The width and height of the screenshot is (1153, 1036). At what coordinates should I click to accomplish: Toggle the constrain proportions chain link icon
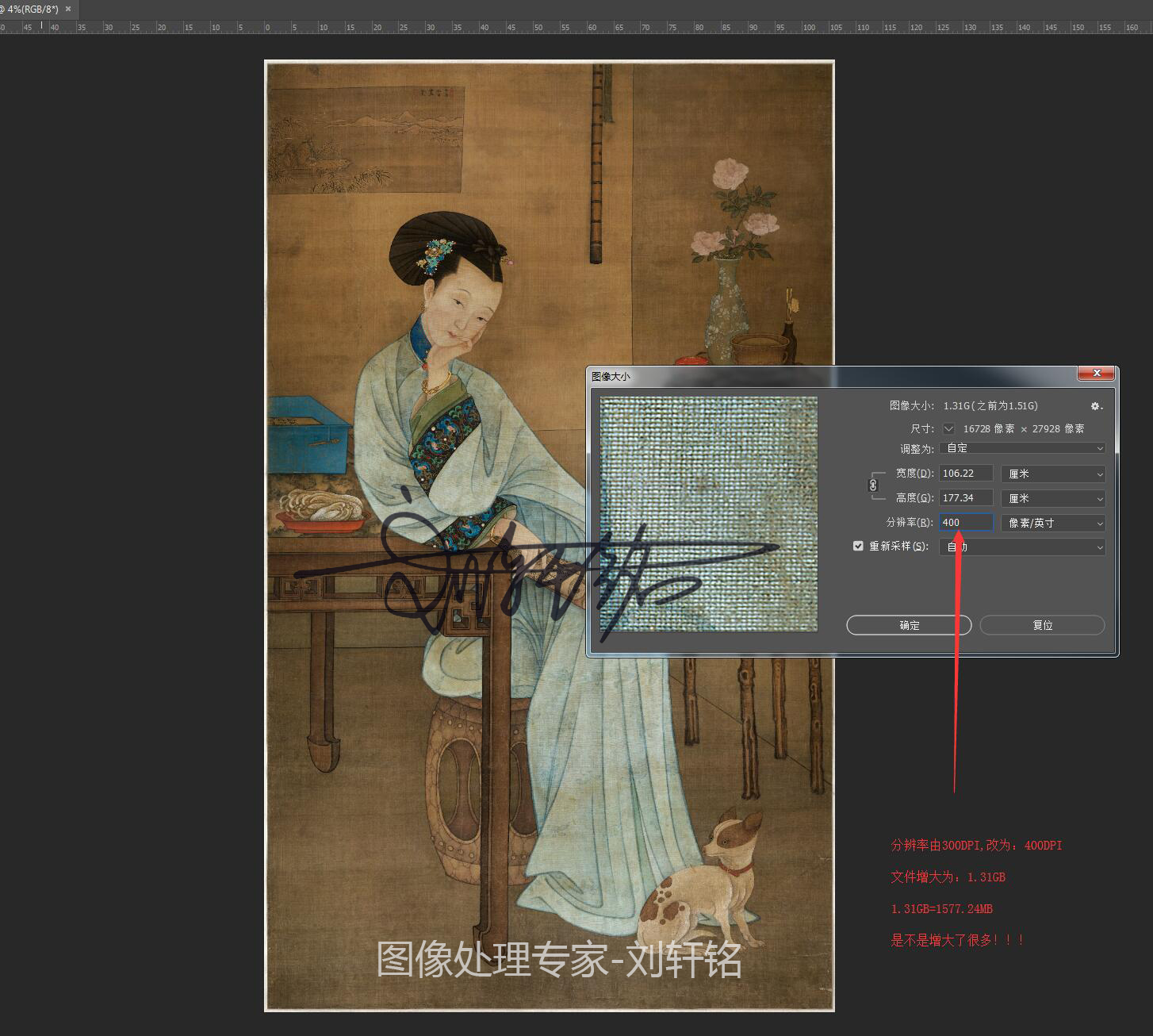(873, 485)
